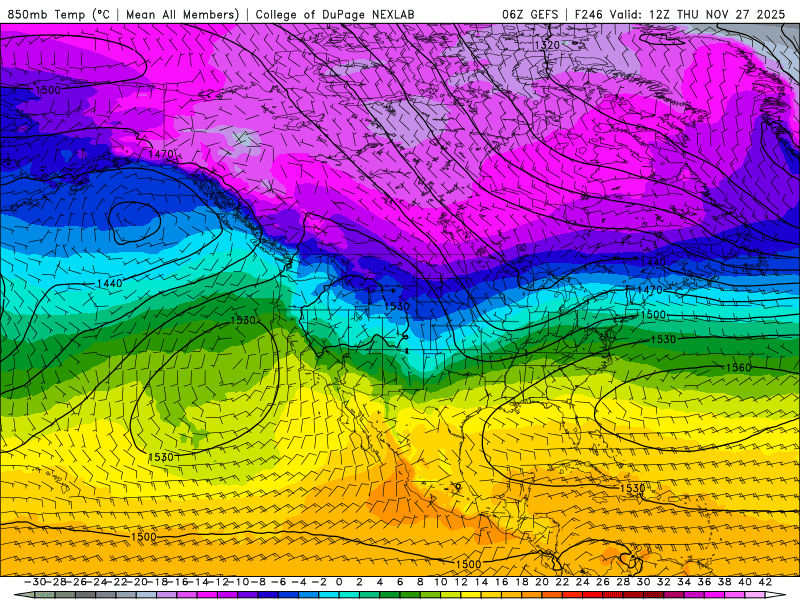Click the "Mean All Members" header text
Viewport: 800px width, 600px height.
[x=182, y=15]
